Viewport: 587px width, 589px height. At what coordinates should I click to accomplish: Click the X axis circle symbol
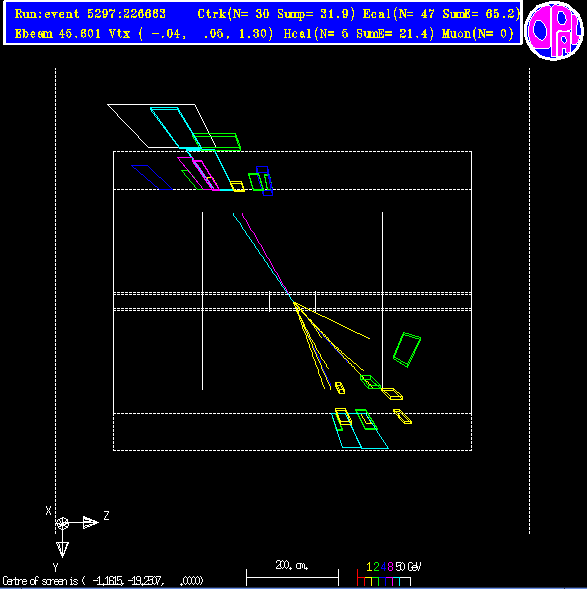(x=62, y=523)
